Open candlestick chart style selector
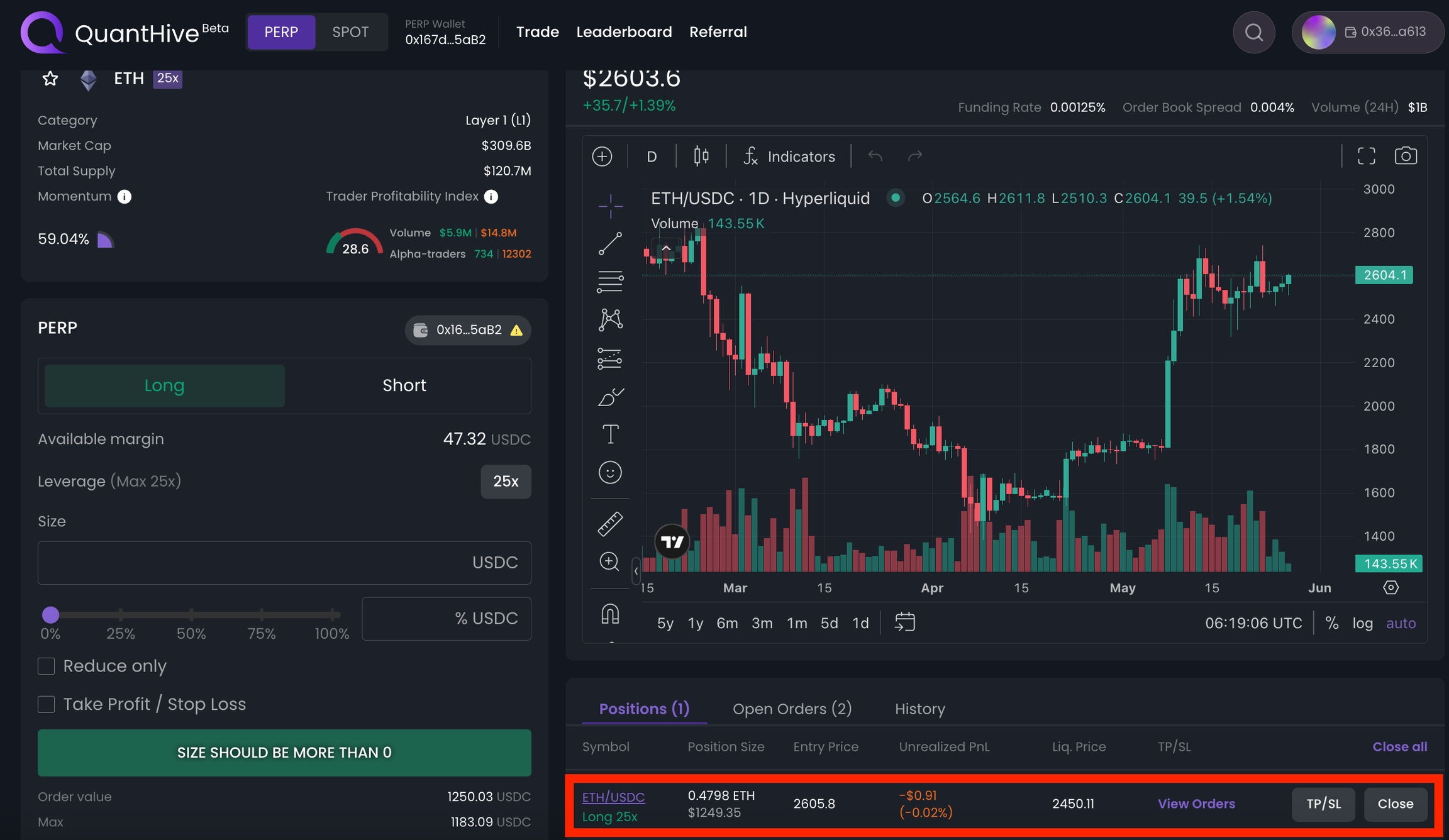 coord(701,156)
